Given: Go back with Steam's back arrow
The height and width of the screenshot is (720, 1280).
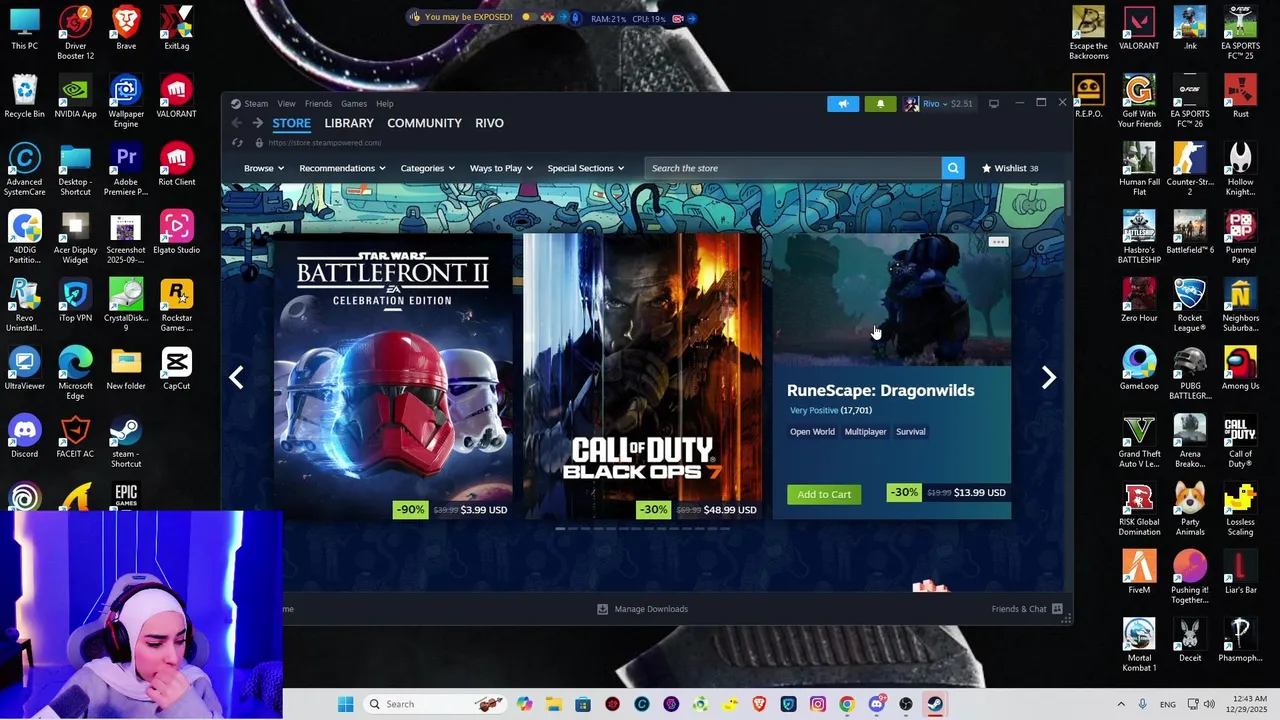Looking at the screenshot, I should pyautogui.click(x=236, y=123).
